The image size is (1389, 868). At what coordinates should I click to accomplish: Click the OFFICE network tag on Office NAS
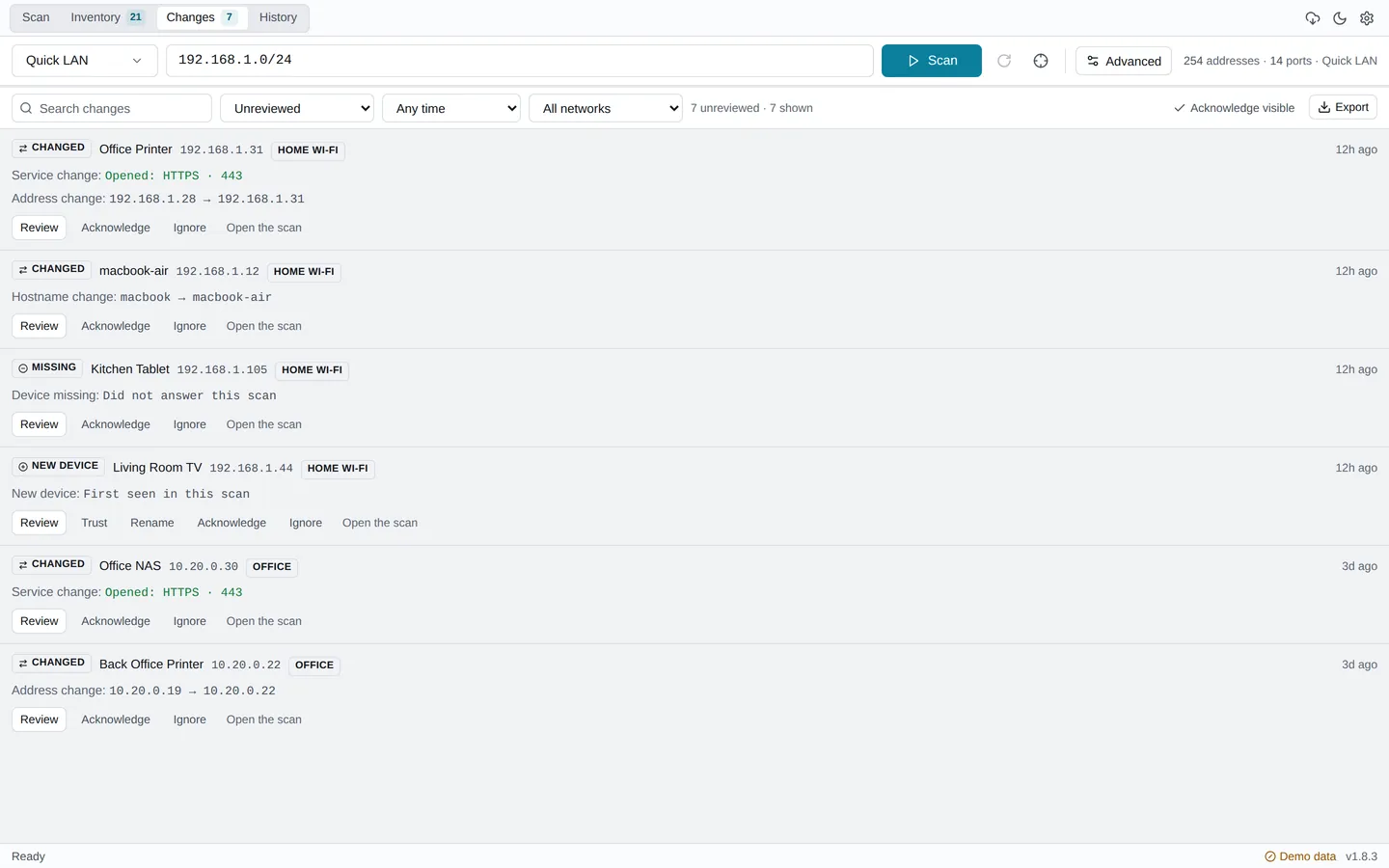pos(272,567)
